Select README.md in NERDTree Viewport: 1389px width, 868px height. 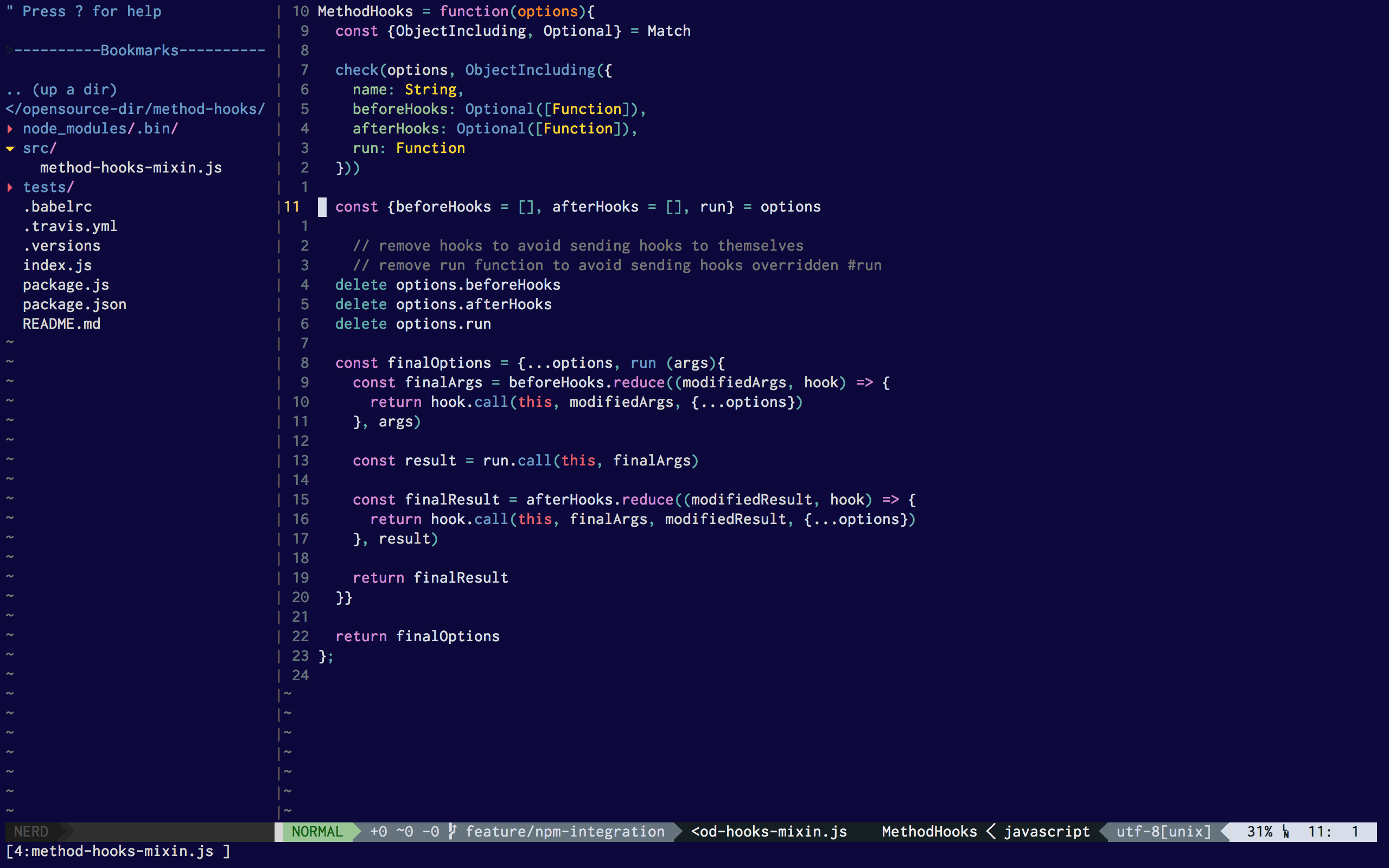61,324
